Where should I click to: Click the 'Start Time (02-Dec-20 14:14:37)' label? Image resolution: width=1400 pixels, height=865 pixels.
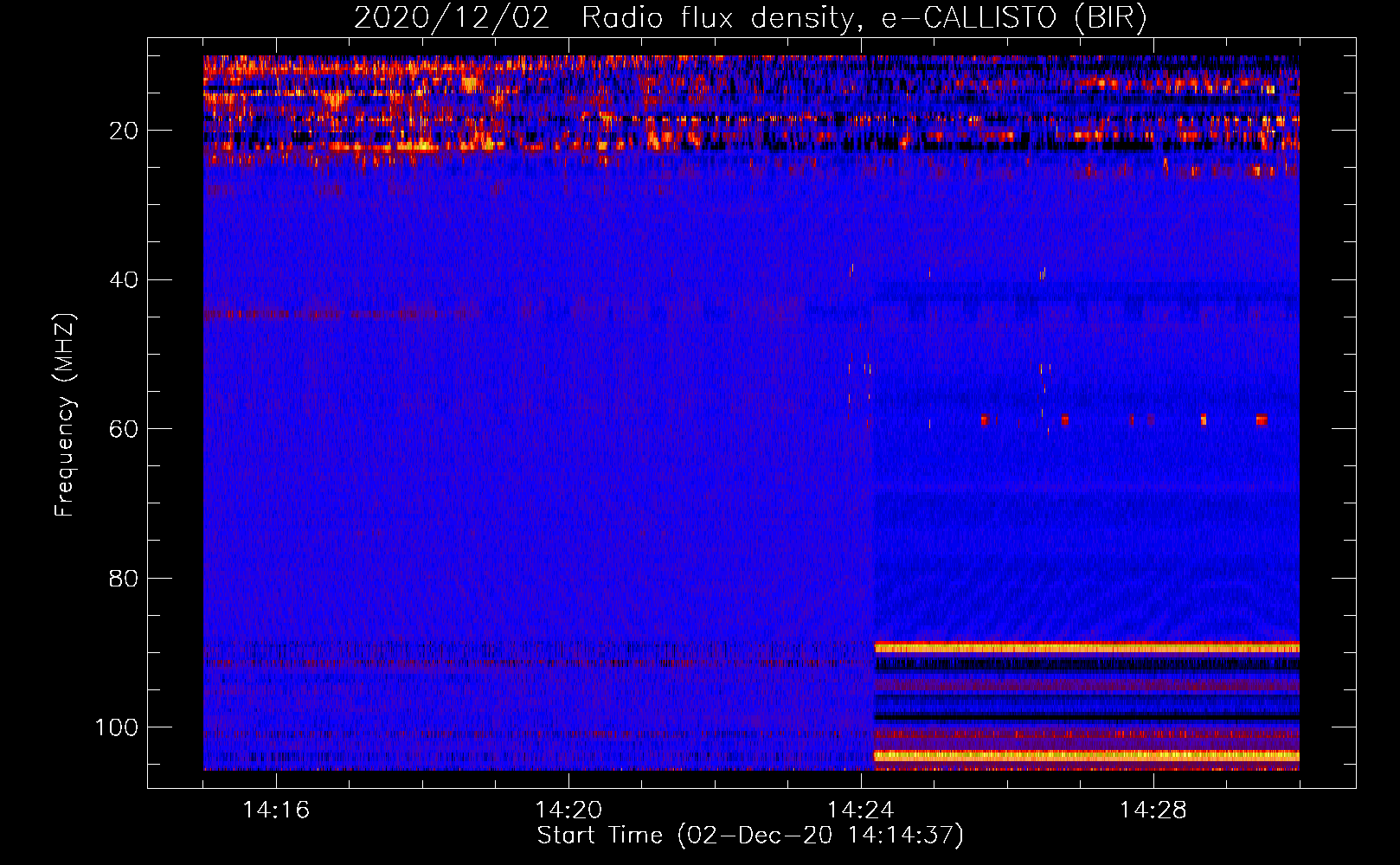[x=750, y=836]
